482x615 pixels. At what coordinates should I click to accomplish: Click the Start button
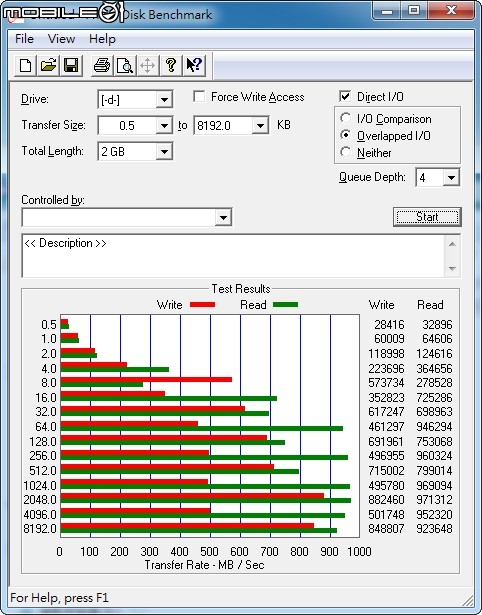(x=427, y=217)
